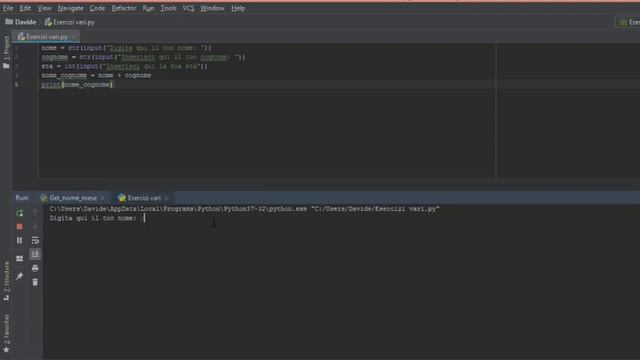
Task: Place cursor on the 'eta = int(input' line
Action: pyautogui.click(x=124, y=66)
